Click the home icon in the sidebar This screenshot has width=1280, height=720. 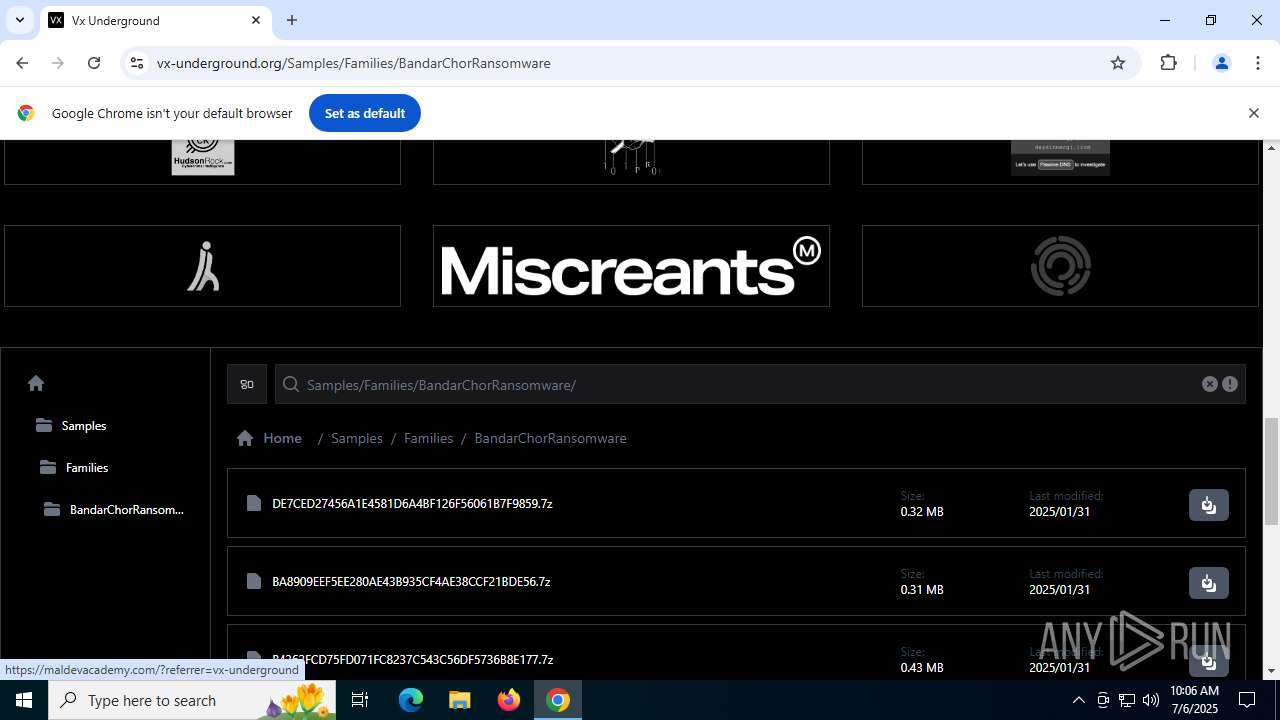pos(36,383)
